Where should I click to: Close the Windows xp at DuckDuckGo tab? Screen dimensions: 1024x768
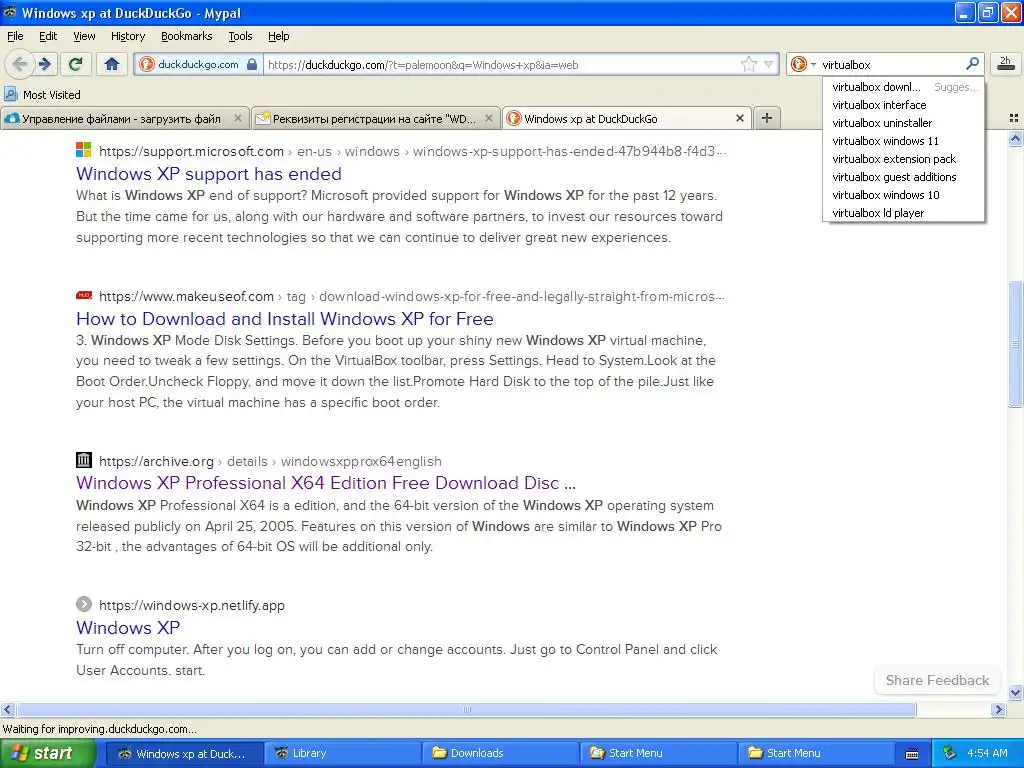click(739, 118)
